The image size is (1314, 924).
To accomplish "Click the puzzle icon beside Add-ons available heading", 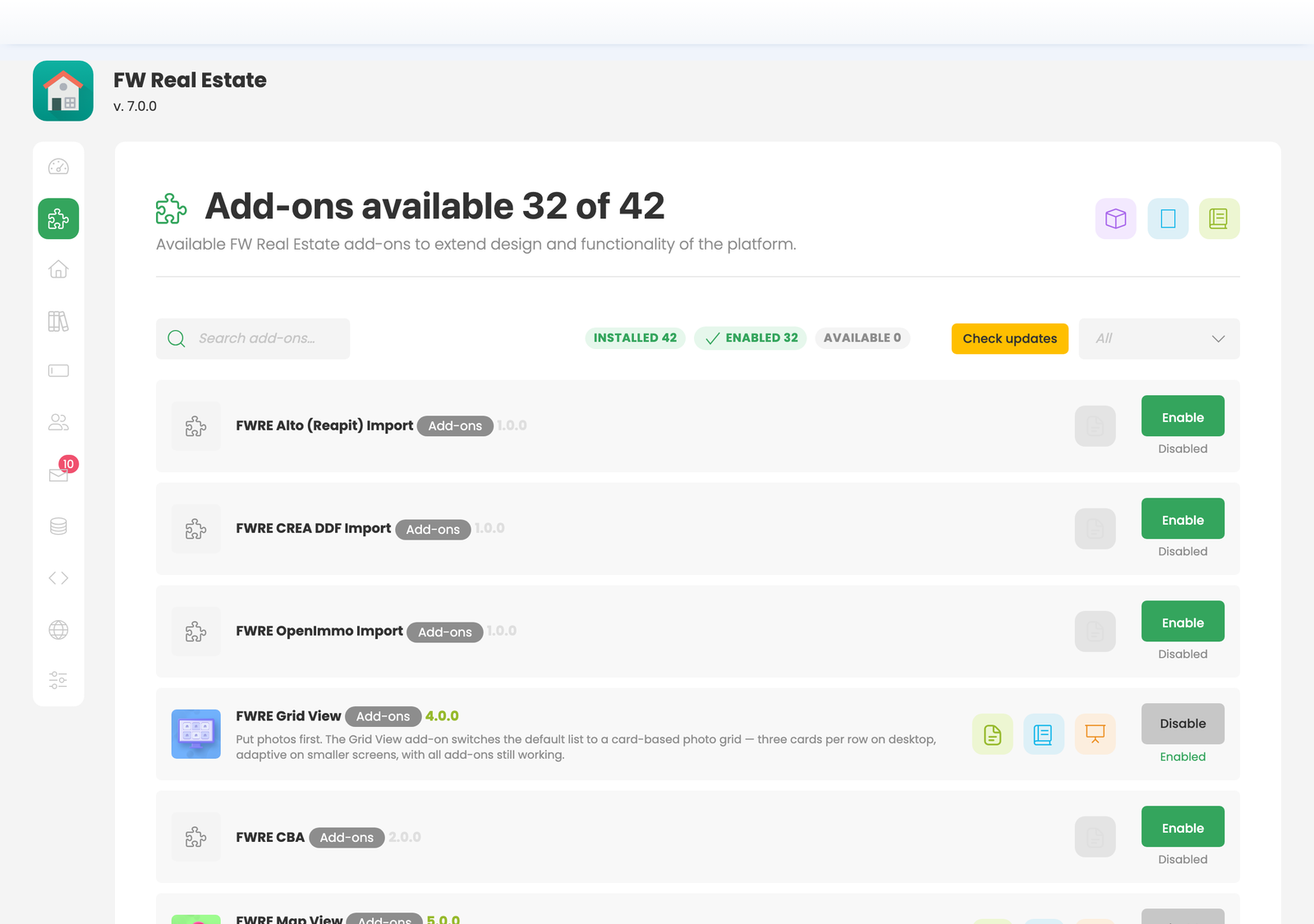I will point(172,209).
